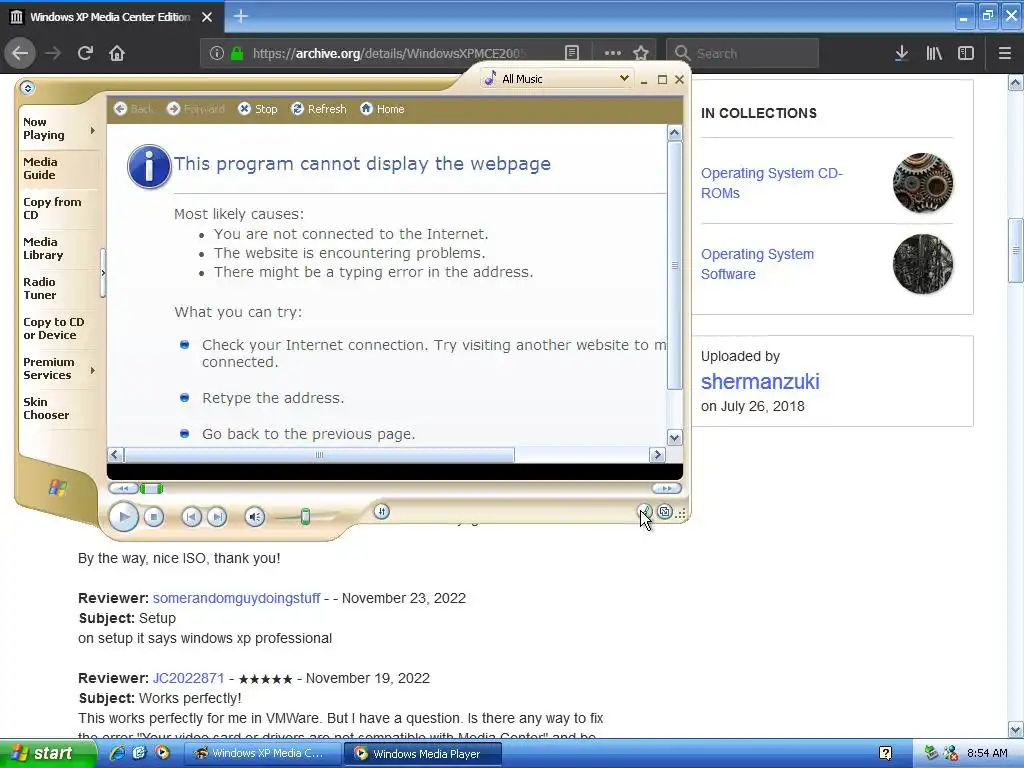The width and height of the screenshot is (1024, 768).
Task: Open the Firefox library icon
Action: click(934, 54)
